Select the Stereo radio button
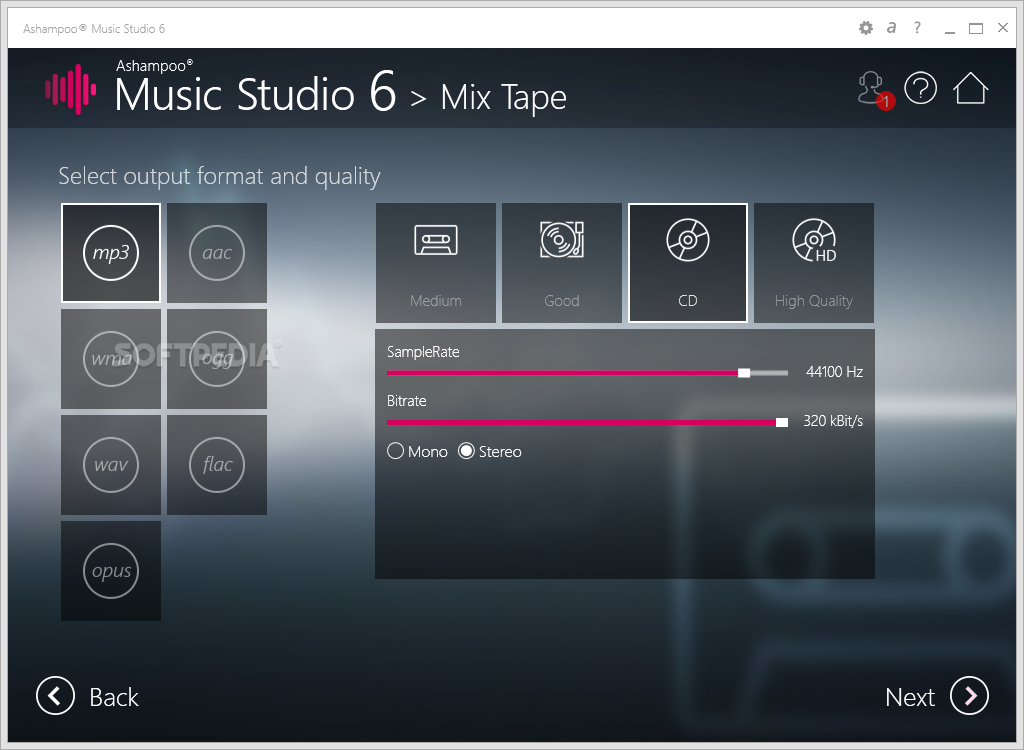 (466, 451)
